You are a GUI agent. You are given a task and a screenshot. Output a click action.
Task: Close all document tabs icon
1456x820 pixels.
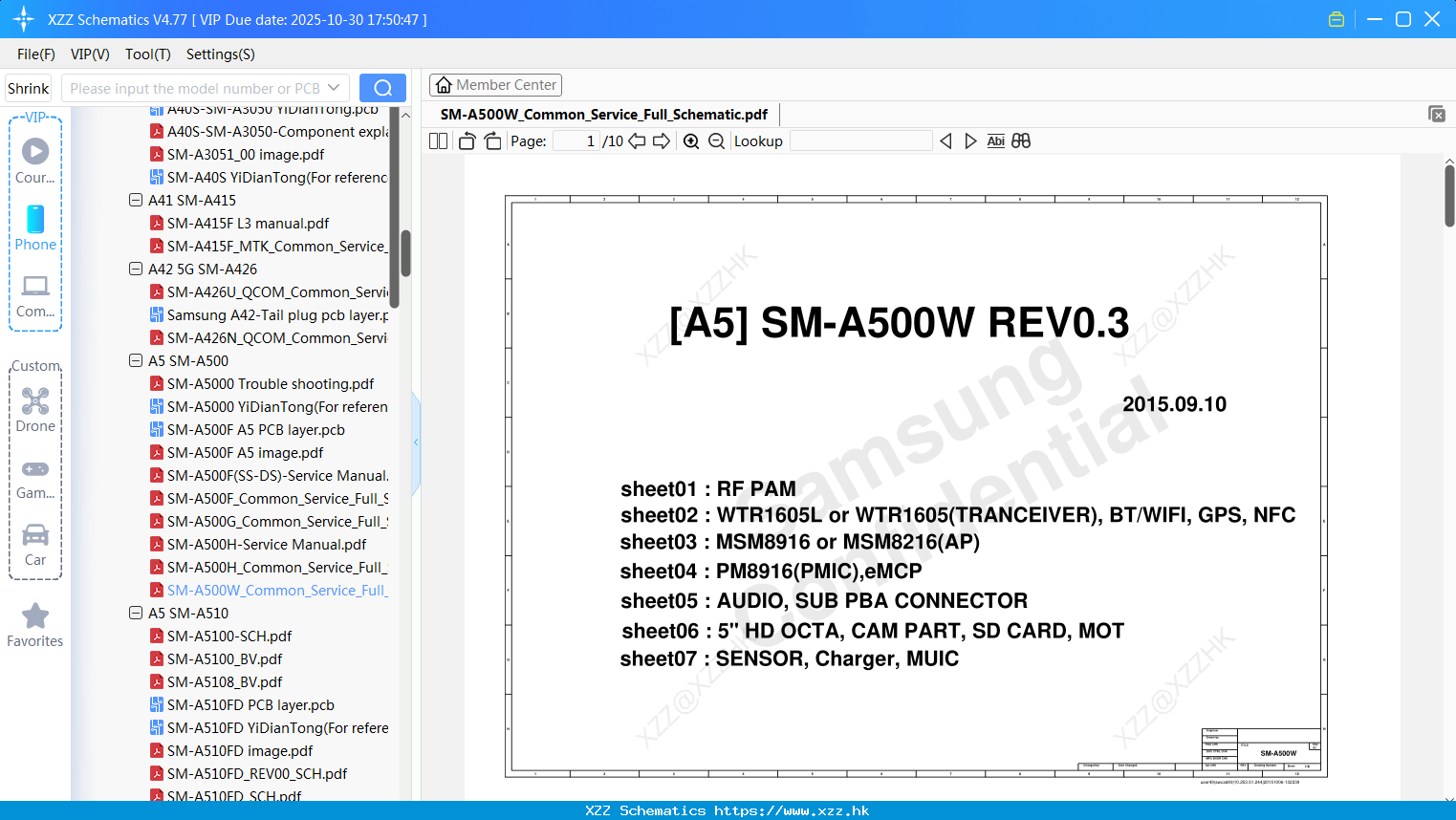tap(1436, 114)
